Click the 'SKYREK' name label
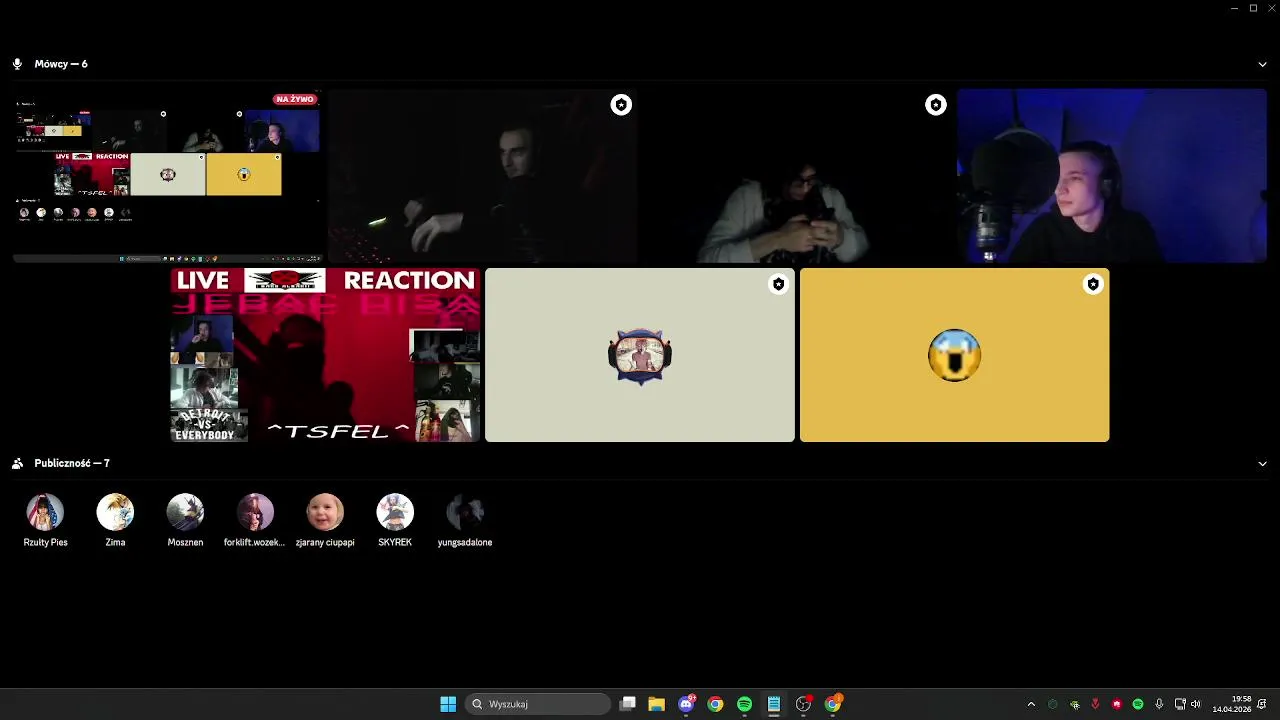This screenshot has height=720, width=1280. [395, 542]
